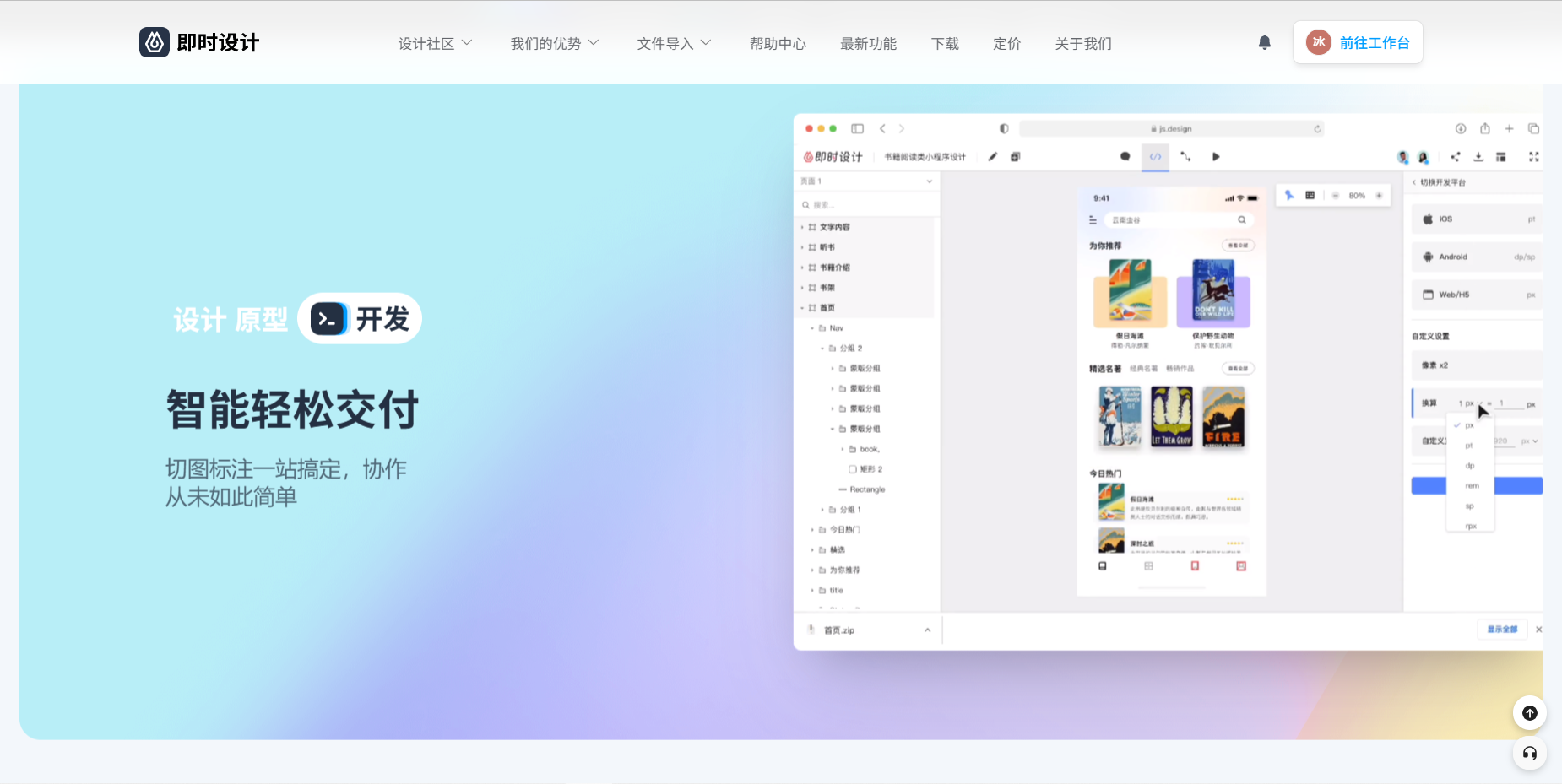Select the prototype connection mode icon
Image resolution: width=1562 pixels, height=784 pixels.
click(x=1185, y=156)
